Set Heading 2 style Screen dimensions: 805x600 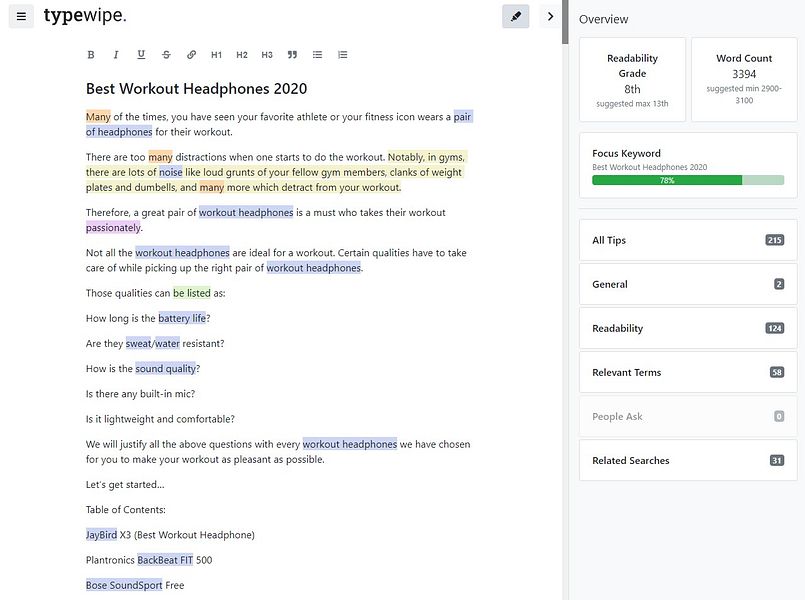tap(242, 55)
